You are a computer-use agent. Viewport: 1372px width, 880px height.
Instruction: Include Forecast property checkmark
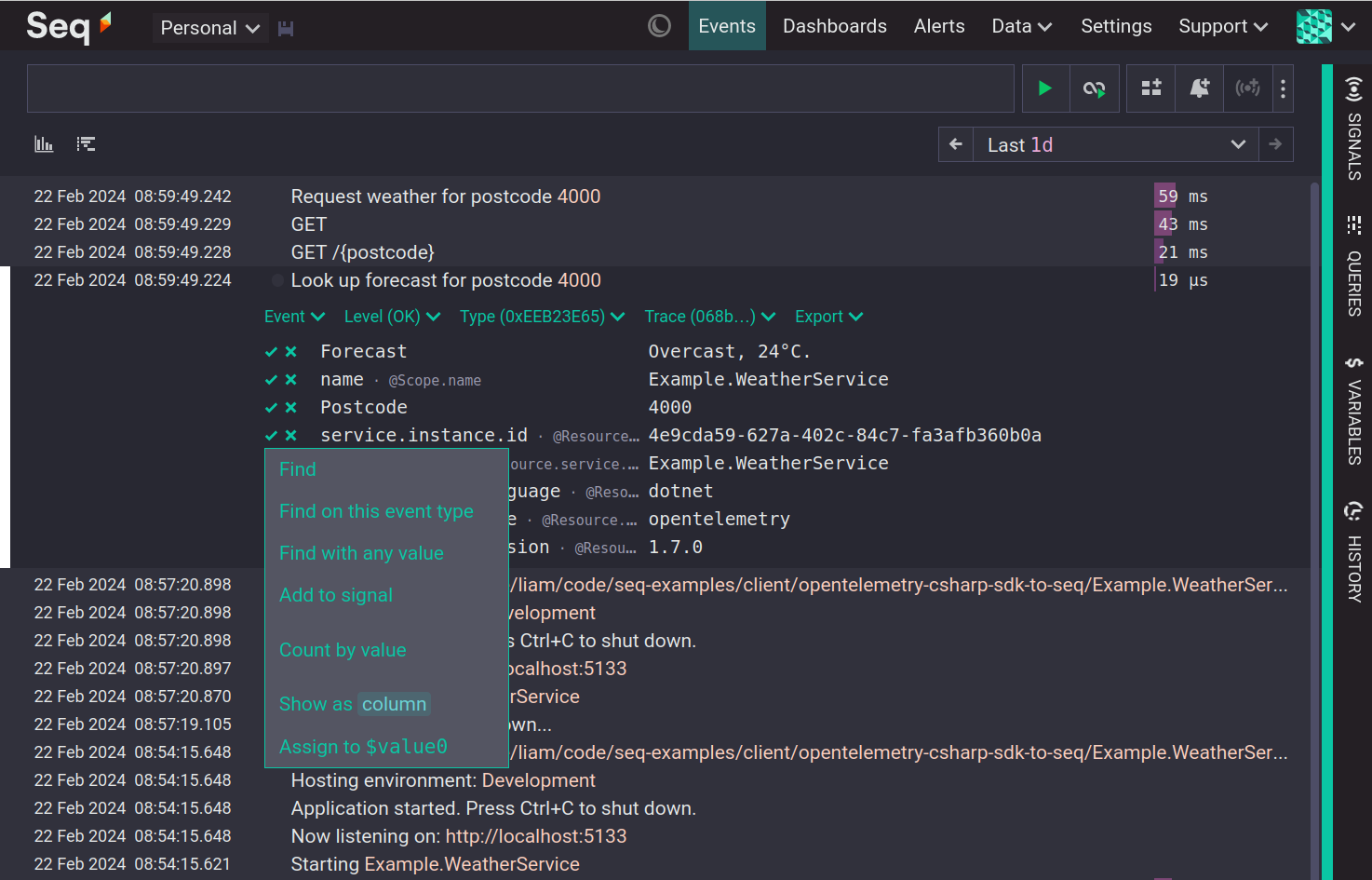[271, 352]
